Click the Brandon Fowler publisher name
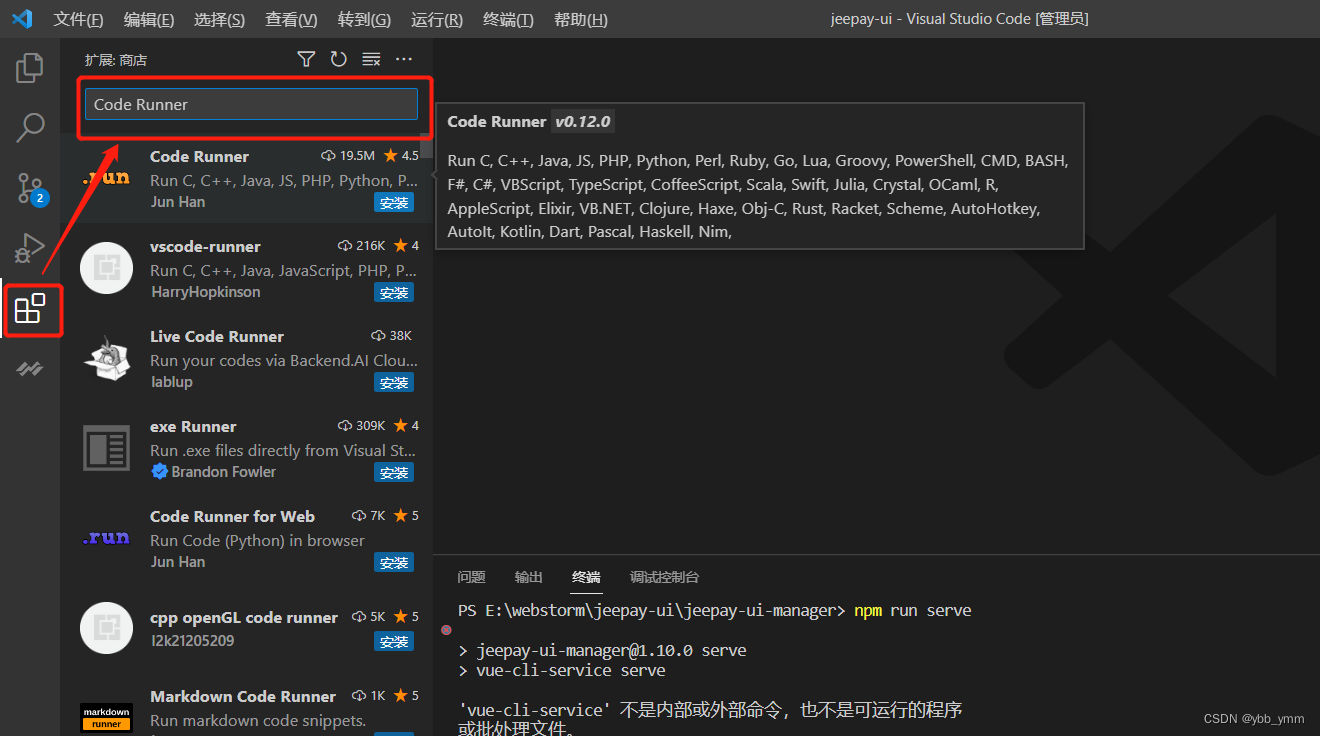Screen dimensions: 1320x736 coord(224,471)
